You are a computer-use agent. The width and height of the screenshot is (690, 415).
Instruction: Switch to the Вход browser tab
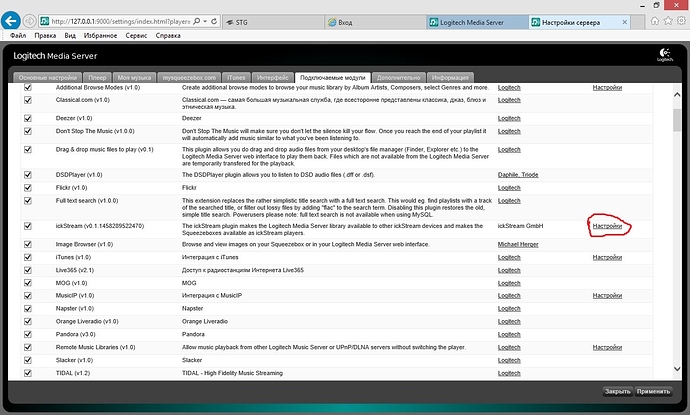coord(375,22)
